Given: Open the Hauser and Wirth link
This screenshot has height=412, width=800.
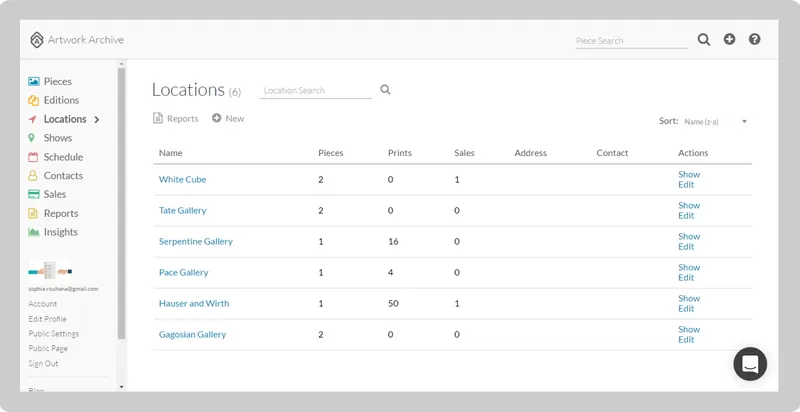Looking at the screenshot, I should point(194,303).
